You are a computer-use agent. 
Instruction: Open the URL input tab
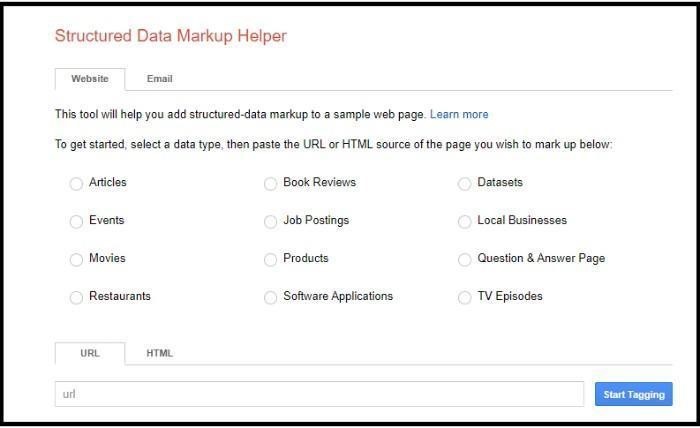tap(90, 353)
